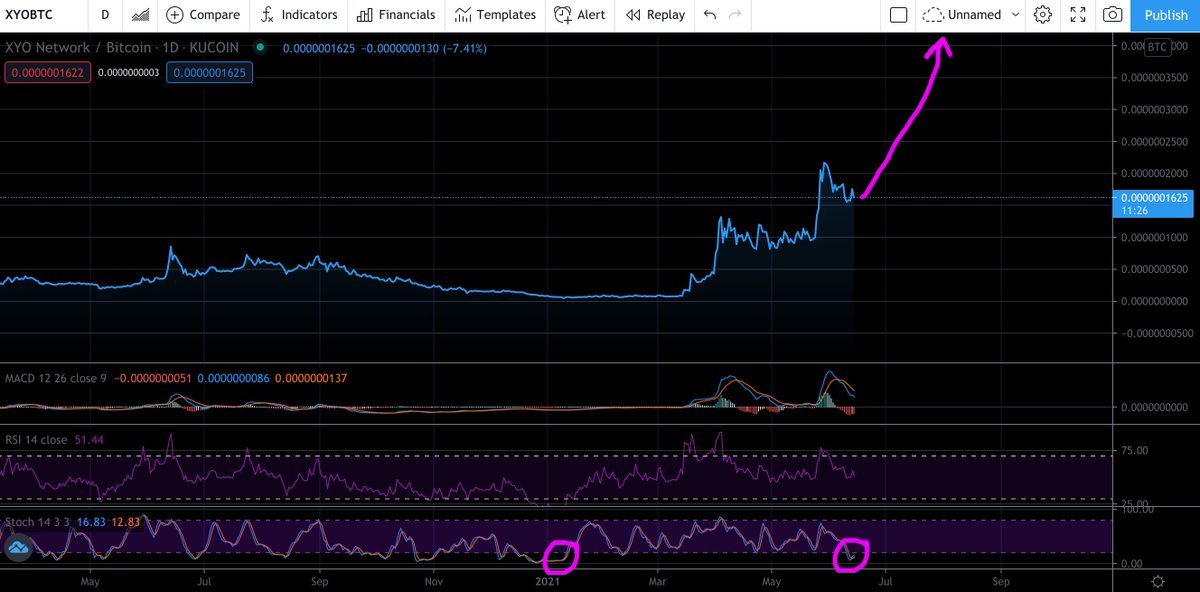The image size is (1200, 592).
Task: Open the Financials panel
Action: [x=396, y=15]
